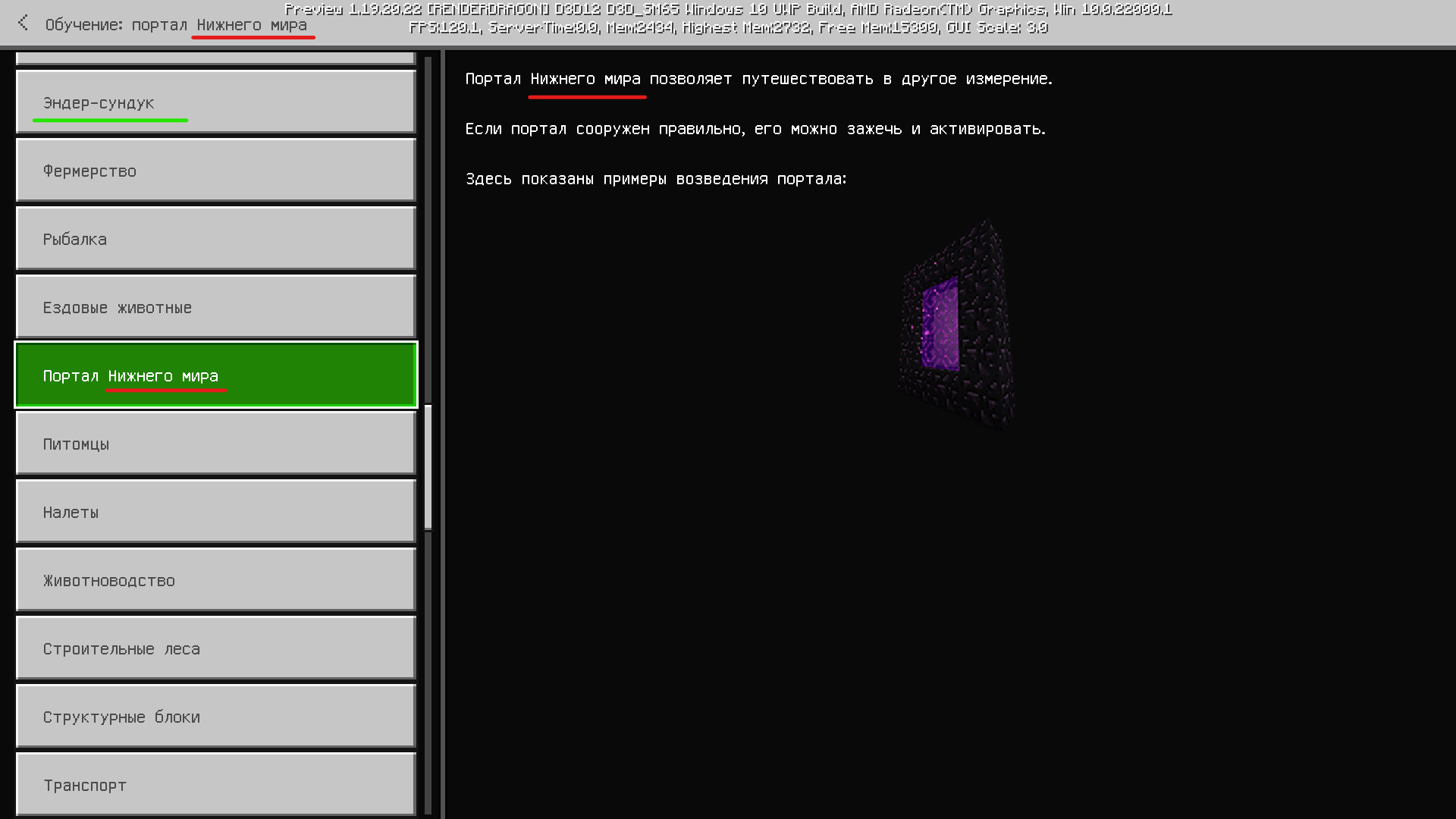This screenshot has width=1456, height=819.
Task: Select the Фермерство topic
Action: pyautogui.click(x=215, y=171)
